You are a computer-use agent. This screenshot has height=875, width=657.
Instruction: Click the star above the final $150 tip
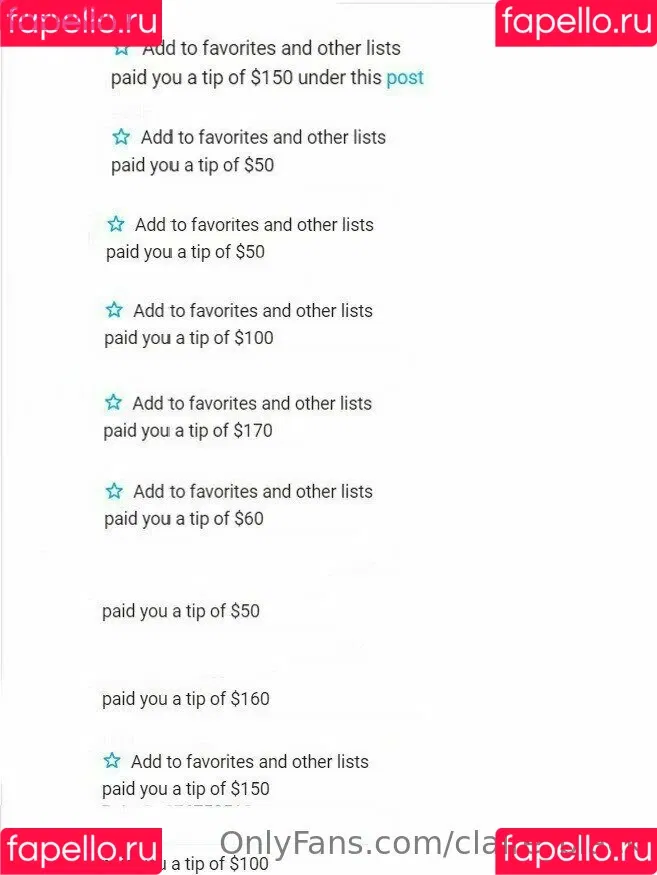click(x=112, y=761)
